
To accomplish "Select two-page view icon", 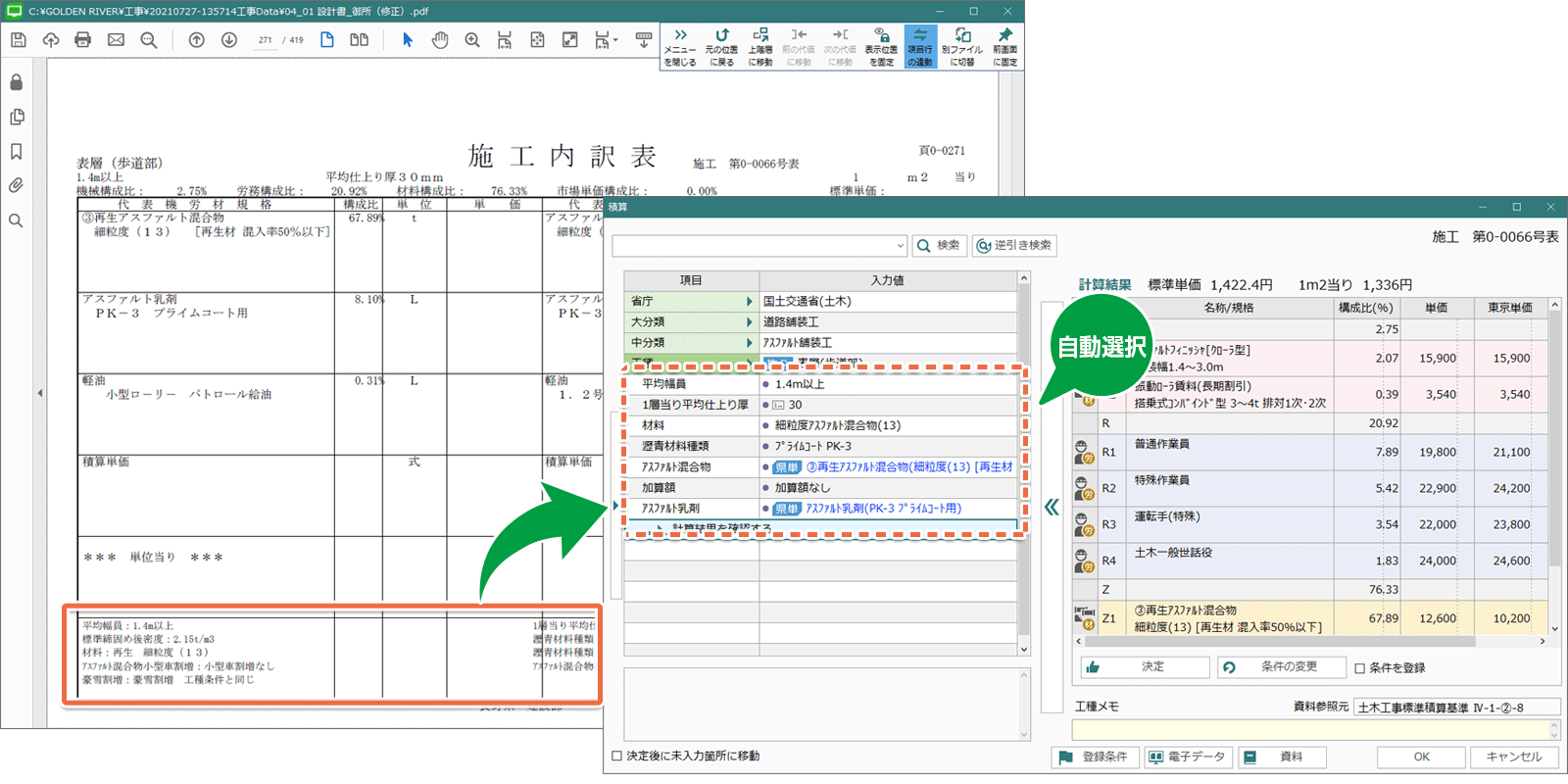I will point(360,40).
